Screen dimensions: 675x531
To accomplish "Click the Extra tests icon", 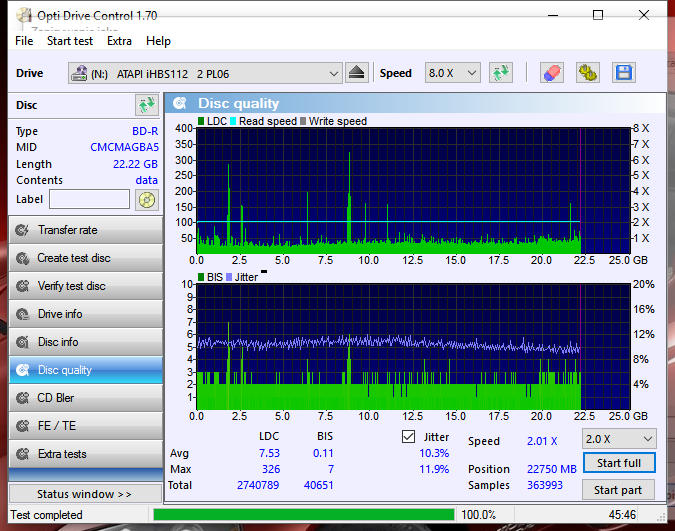I will (x=22, y=454).
